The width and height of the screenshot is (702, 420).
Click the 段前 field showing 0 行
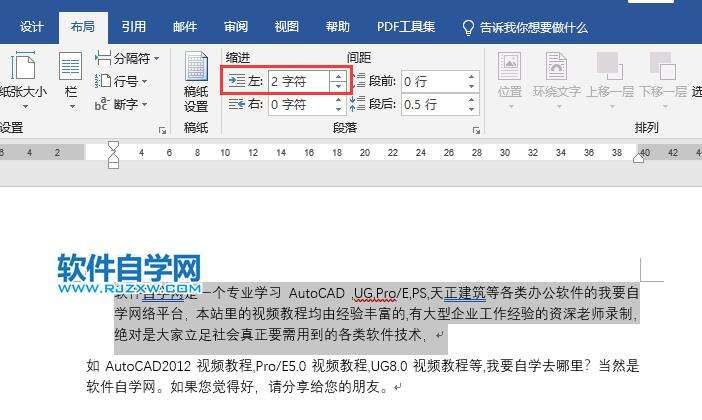click(x=432, y=81)
